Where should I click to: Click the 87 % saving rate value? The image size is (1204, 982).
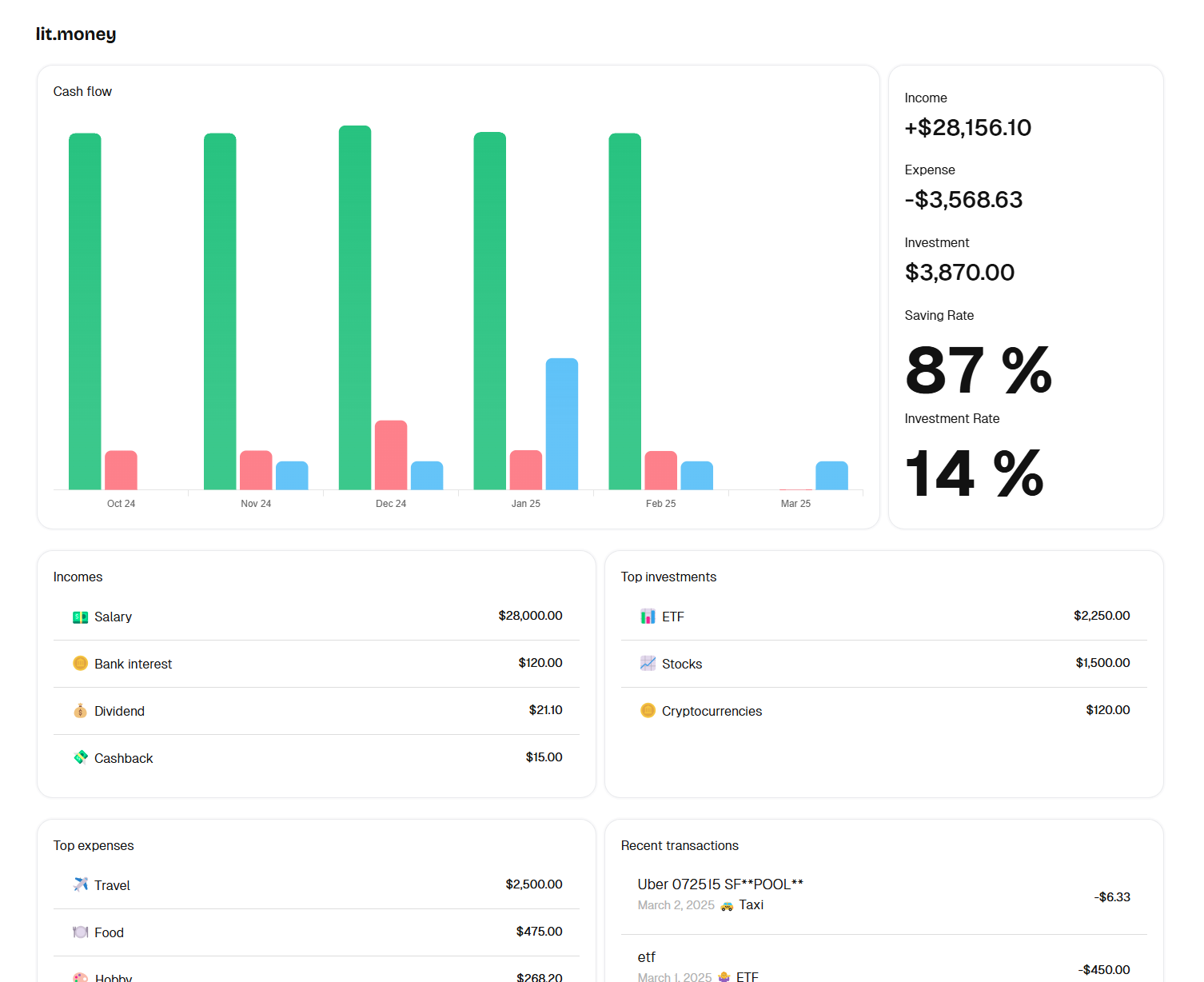pos(978,370)
